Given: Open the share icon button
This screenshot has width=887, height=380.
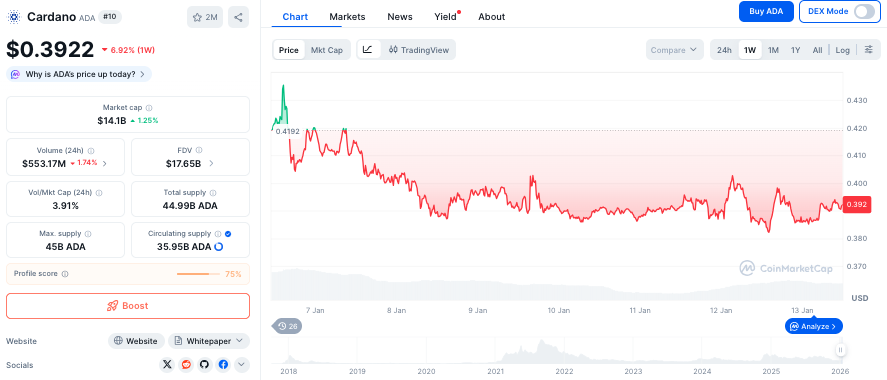Looking at the screenshot, I should pyautogui.click(x=238, y=17).
